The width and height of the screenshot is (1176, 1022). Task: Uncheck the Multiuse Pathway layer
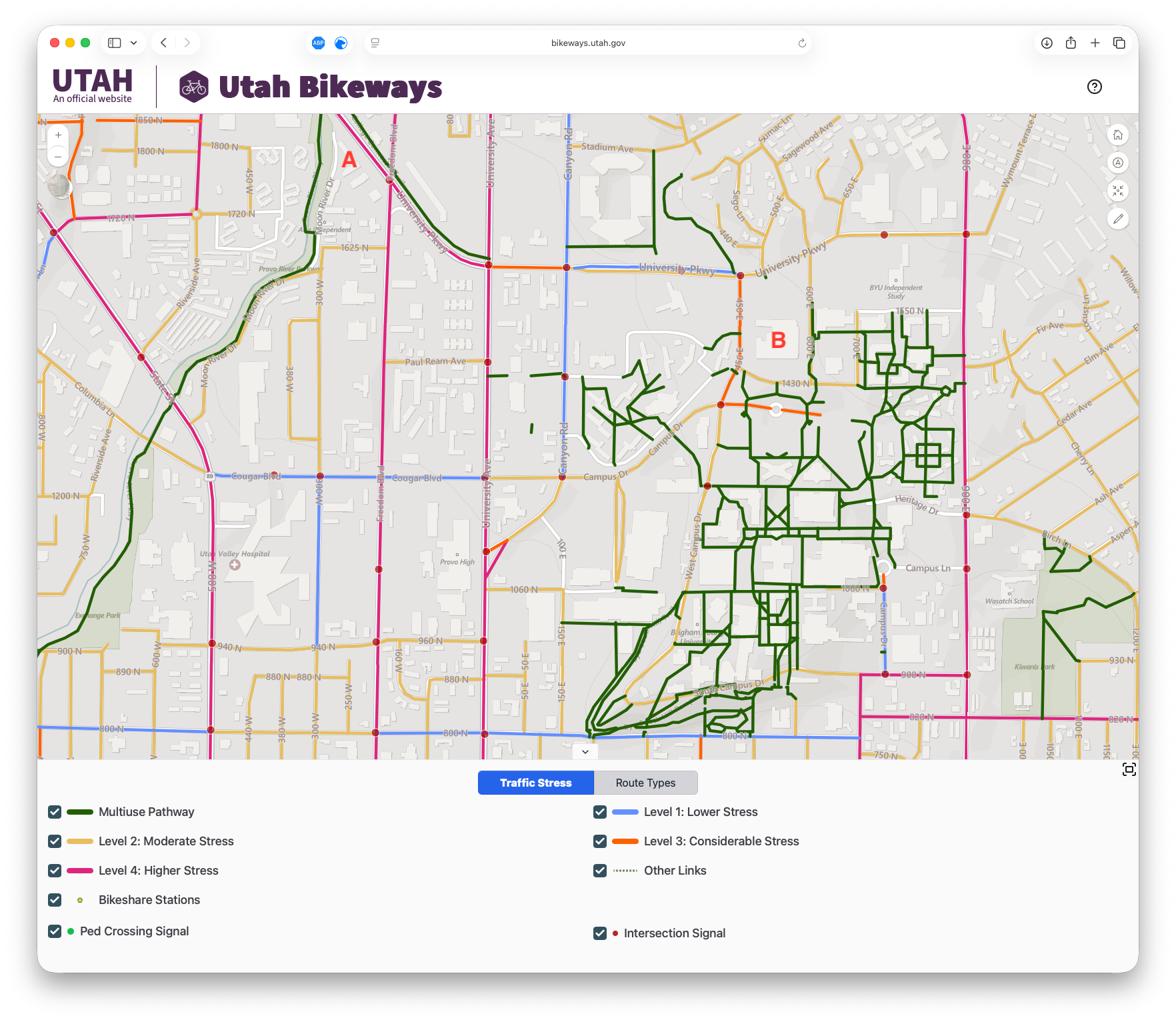point(55,812)
